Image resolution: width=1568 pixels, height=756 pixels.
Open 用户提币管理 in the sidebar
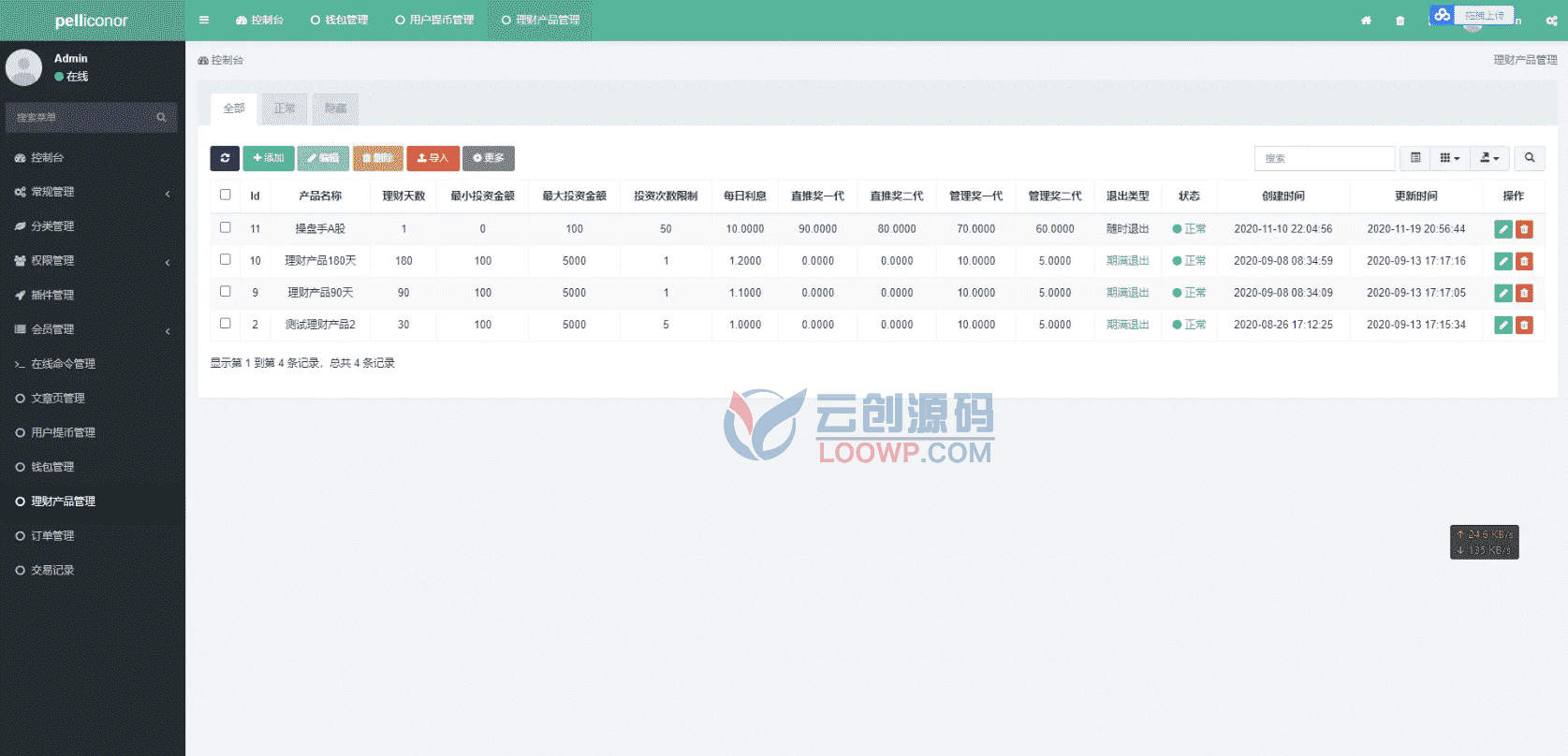click(x=92, y=432)
